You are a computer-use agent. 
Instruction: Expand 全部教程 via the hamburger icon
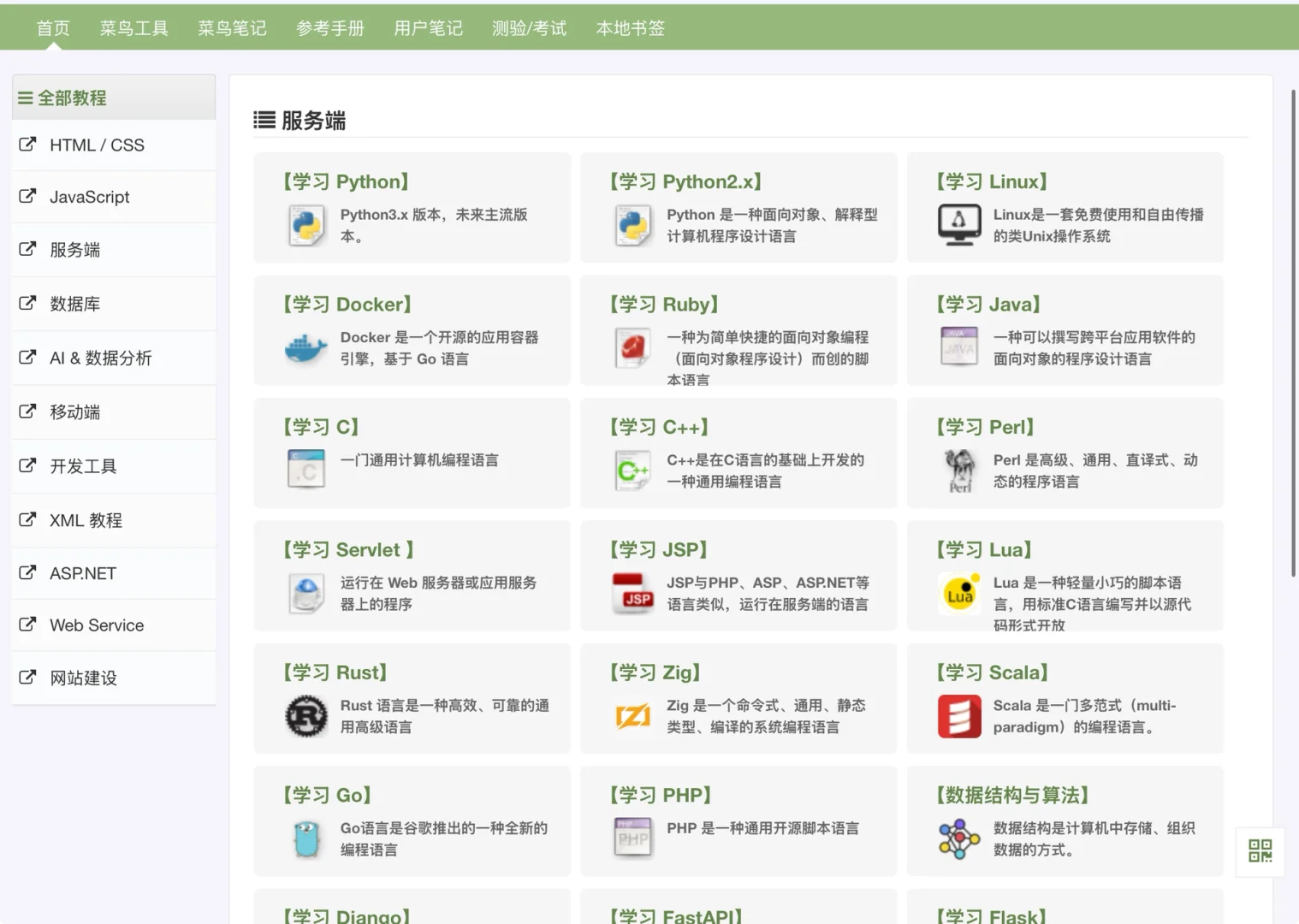pyautogui.click(x=25, y=98)
